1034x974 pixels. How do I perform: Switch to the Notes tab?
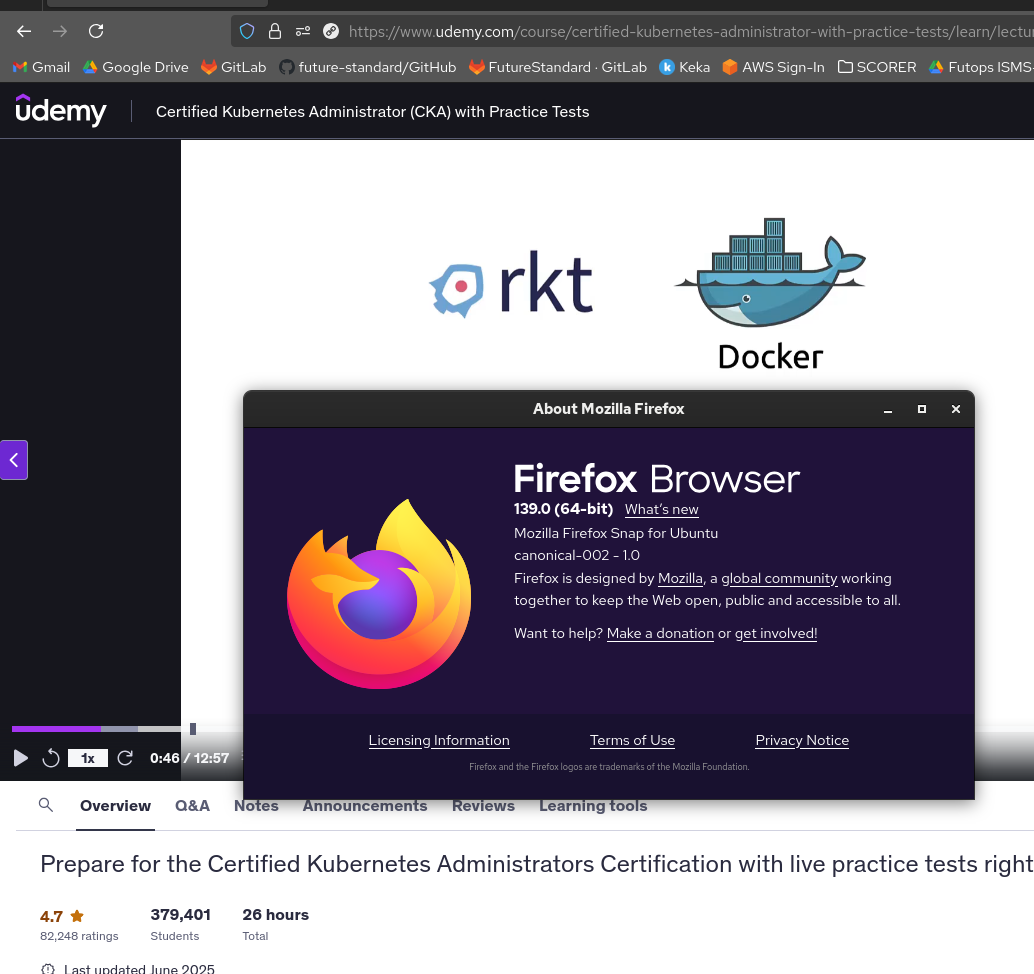(257, 806)
